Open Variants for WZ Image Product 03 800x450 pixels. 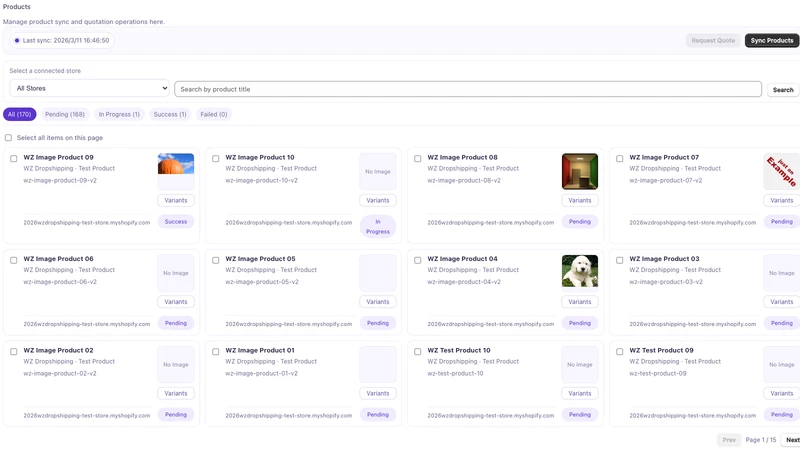781,302
